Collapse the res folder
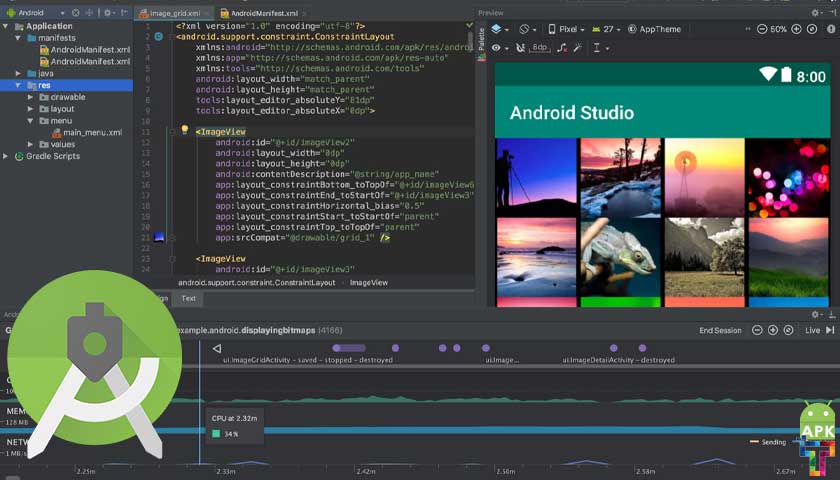Image resolution: width=840 pixels, height=480 pixels. pyautogui.click(x=18, y=85)
